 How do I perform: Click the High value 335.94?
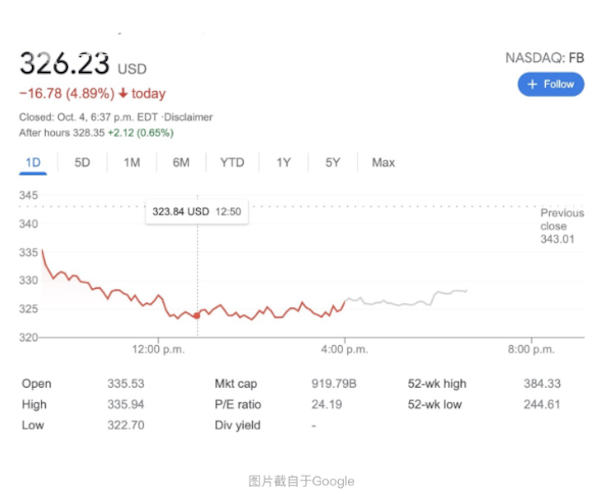[126, 404]
